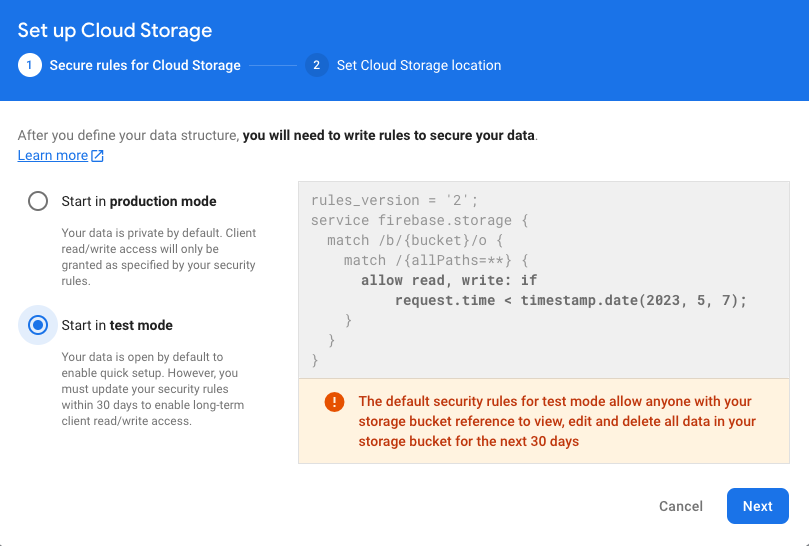Click the 'Set up Cloud Storage' dialog title
The height and width of the screenshot is (546, 809).
coord(115,30)
